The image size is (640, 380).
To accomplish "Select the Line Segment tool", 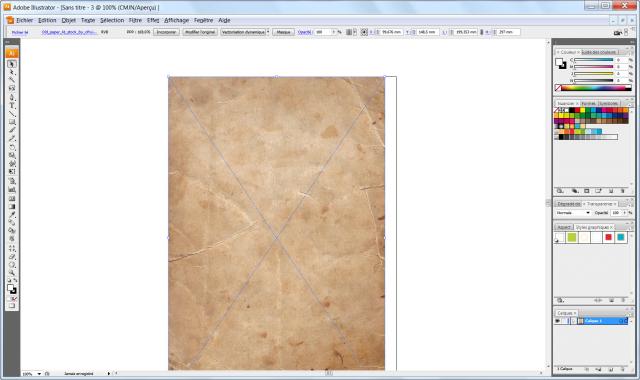I will 12,114.
